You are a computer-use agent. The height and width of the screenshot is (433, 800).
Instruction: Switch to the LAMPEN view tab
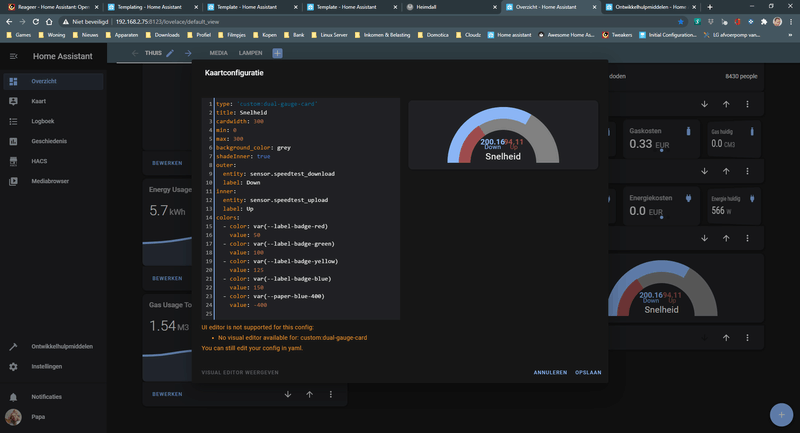point(251,53)
